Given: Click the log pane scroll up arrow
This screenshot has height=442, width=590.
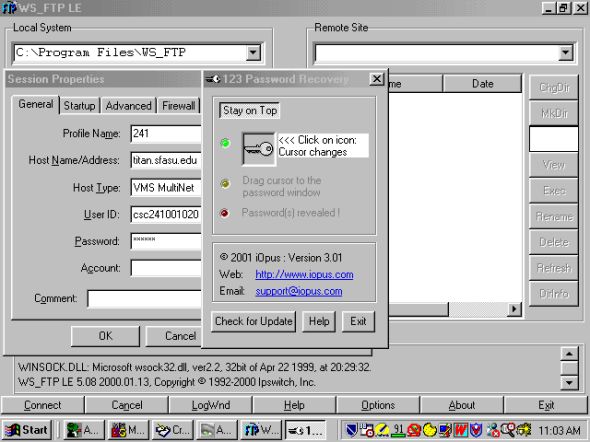Looking at the screenshot, I should [x=569, y=354].
